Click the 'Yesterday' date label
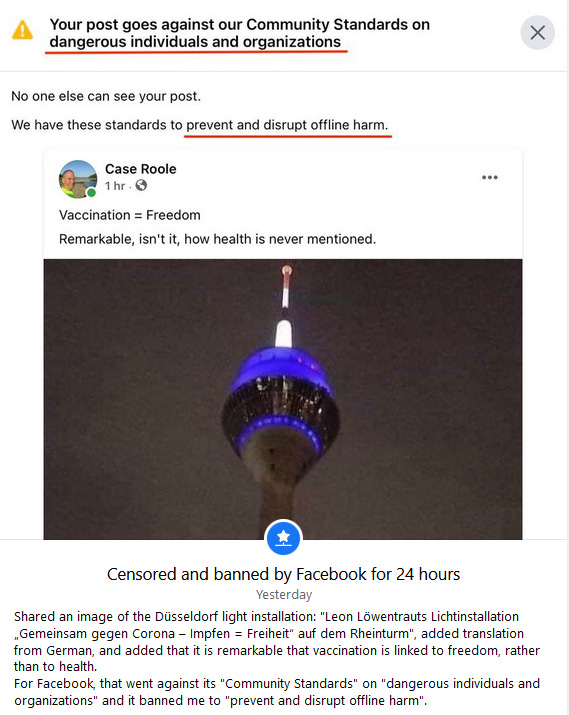569x715 pixels. pos(284,595)
